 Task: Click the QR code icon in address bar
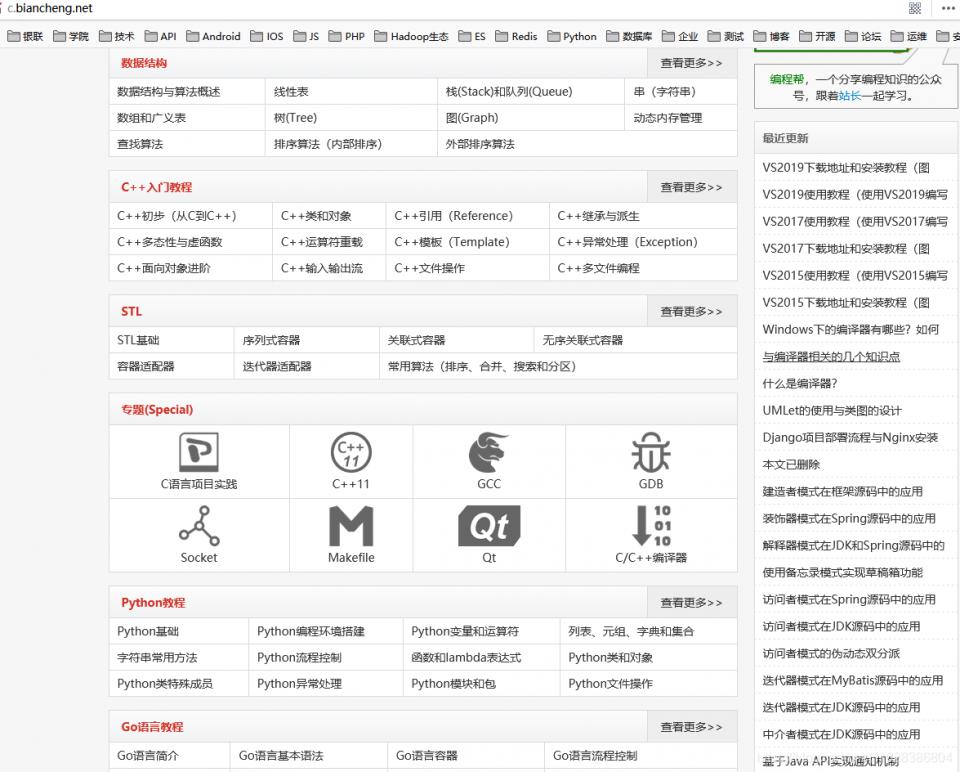[915, 8]
